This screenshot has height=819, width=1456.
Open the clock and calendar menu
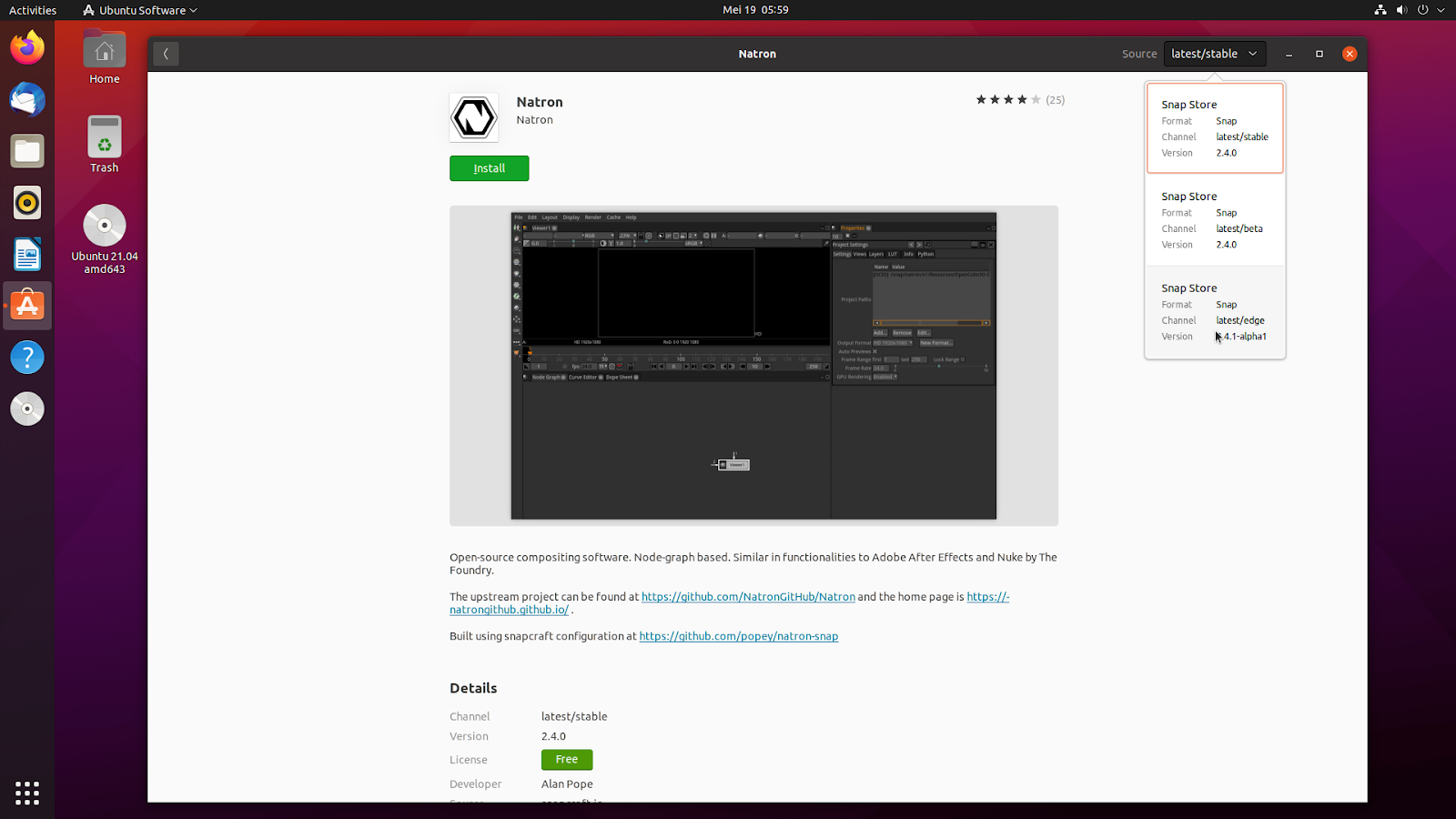point(755,10)
